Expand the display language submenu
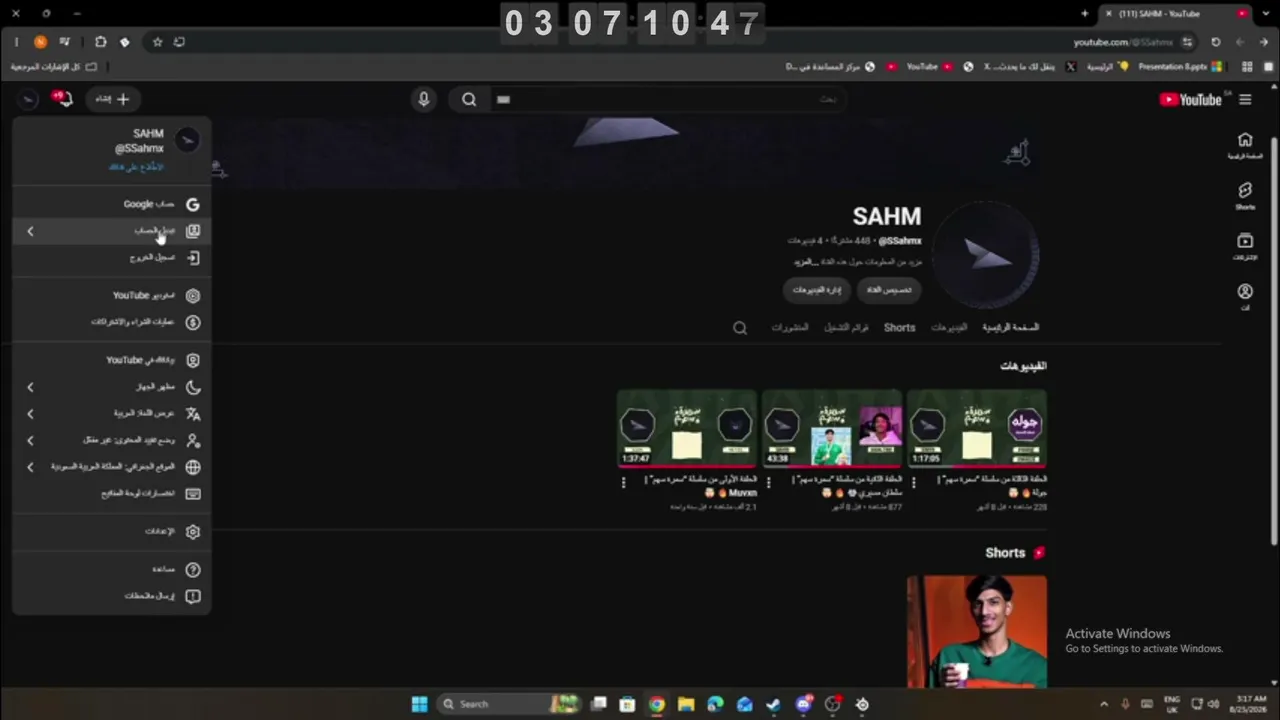The image size is (1280, 720). [x=112, y=413]
